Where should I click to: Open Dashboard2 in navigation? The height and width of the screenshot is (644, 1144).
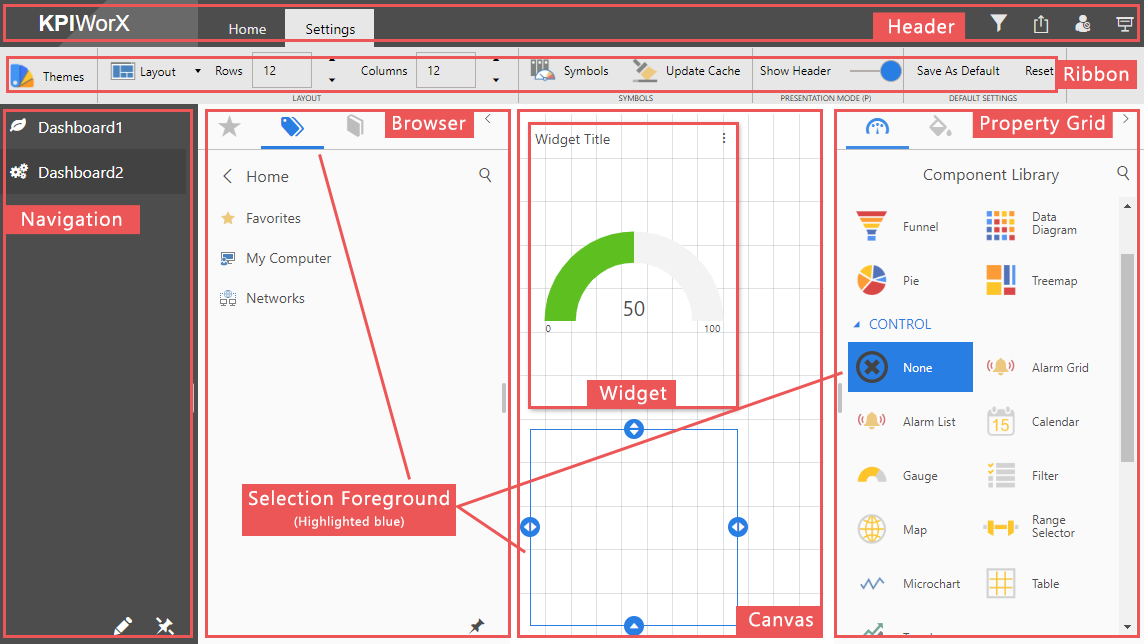[x=80, y=173]
